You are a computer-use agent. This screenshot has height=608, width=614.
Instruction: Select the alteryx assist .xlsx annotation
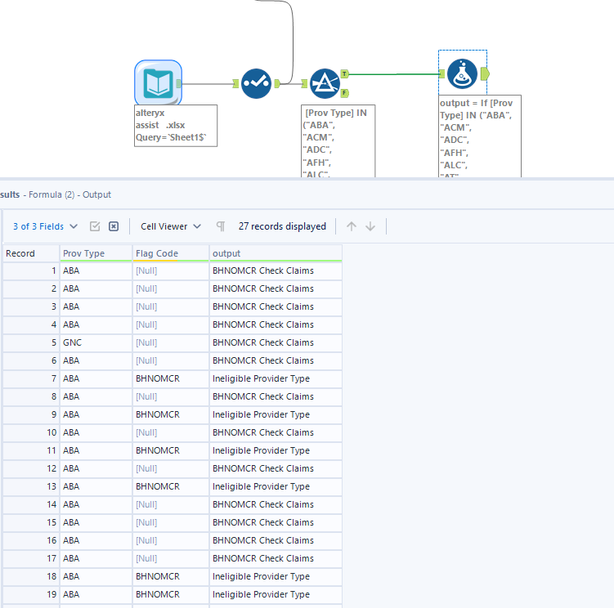176,125
